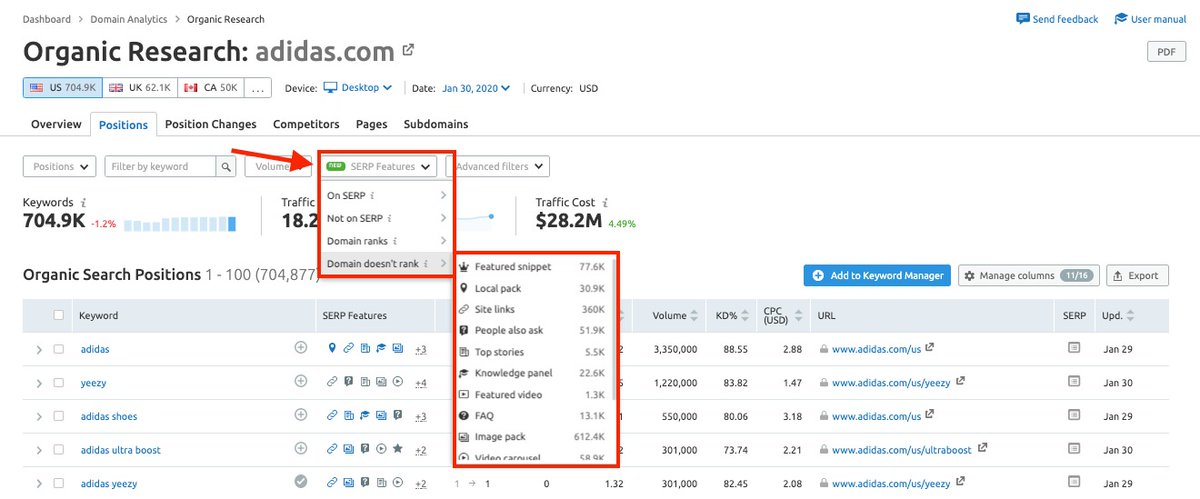The width and height of the screenshot is (1200, 499).
Task: Choose Featured snippet from submenu
Action: [532, 267]
